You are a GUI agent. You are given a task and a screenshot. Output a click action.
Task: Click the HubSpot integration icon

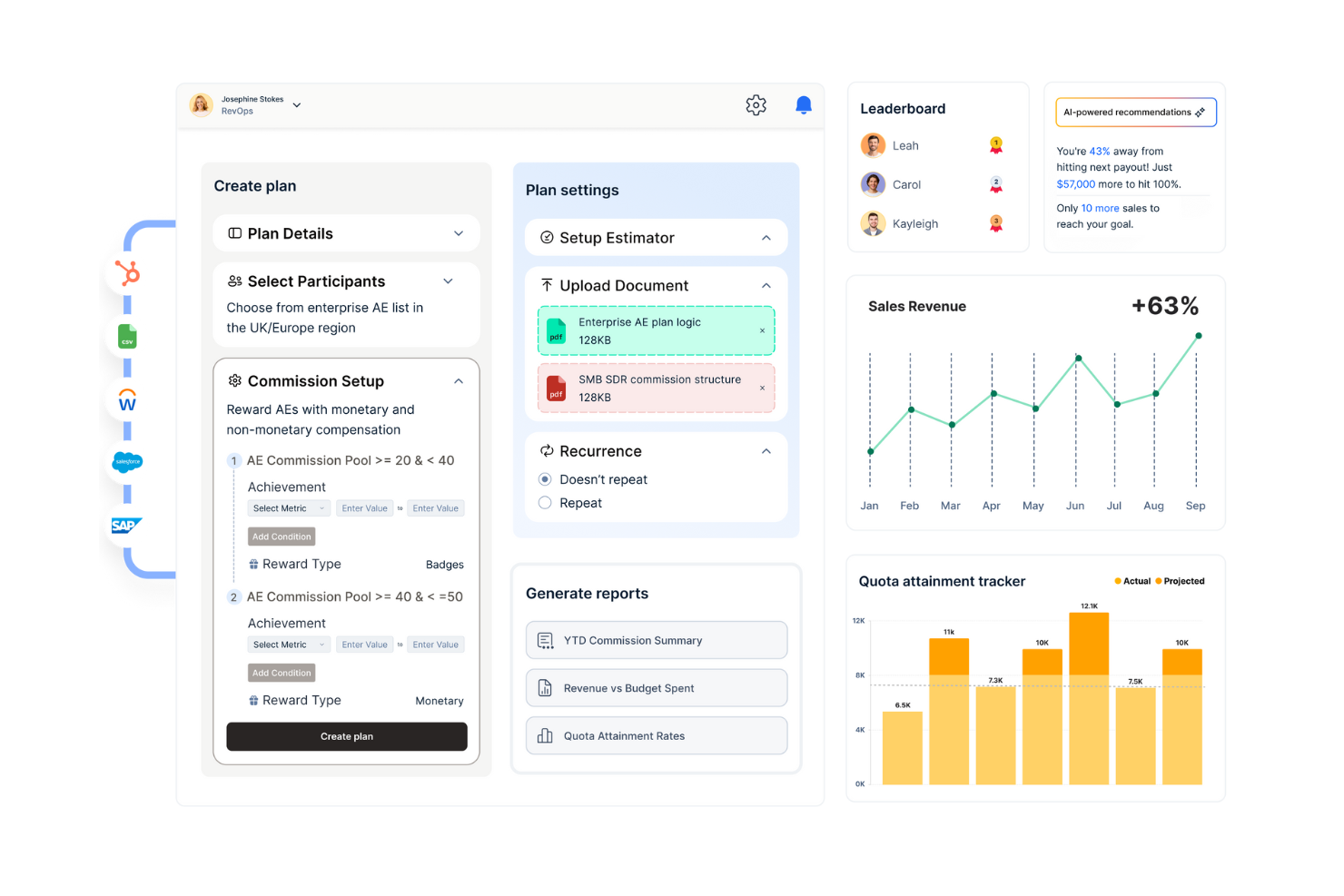pyautogui.click(x=127, y=272)
